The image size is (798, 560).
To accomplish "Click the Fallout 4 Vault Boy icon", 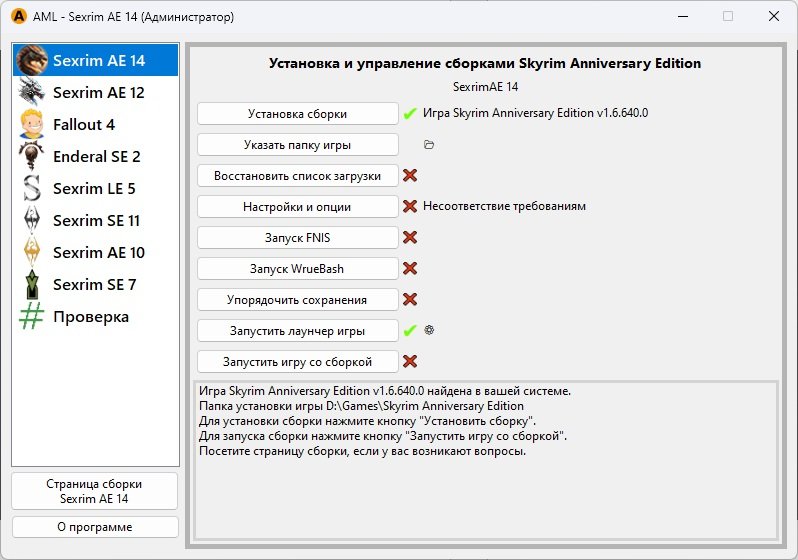I will tap(33, 124).
